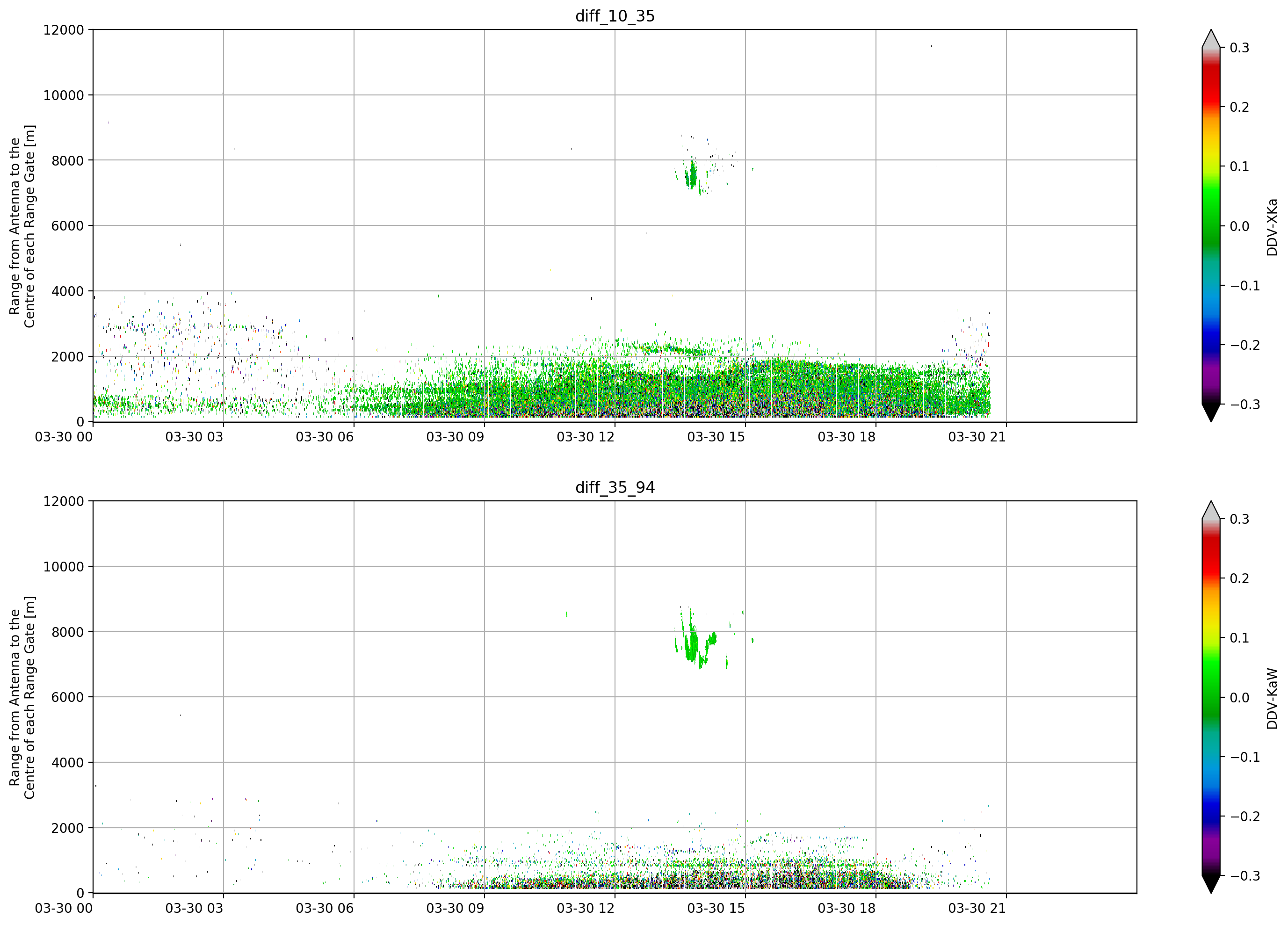Click the "4000" y-tick in diff_35_94 plot
This screenshot has width=1288, height=925.
[67, 763]
